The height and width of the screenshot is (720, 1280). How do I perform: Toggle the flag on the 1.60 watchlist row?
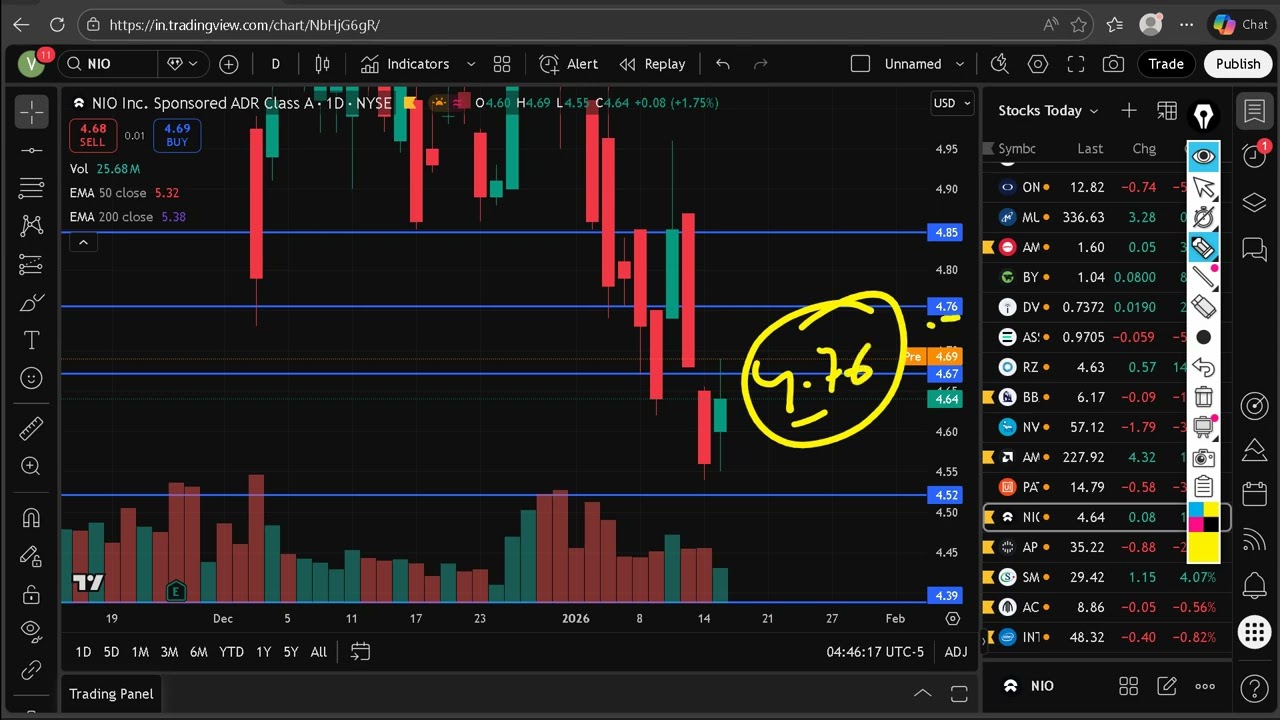pos(989,247)
